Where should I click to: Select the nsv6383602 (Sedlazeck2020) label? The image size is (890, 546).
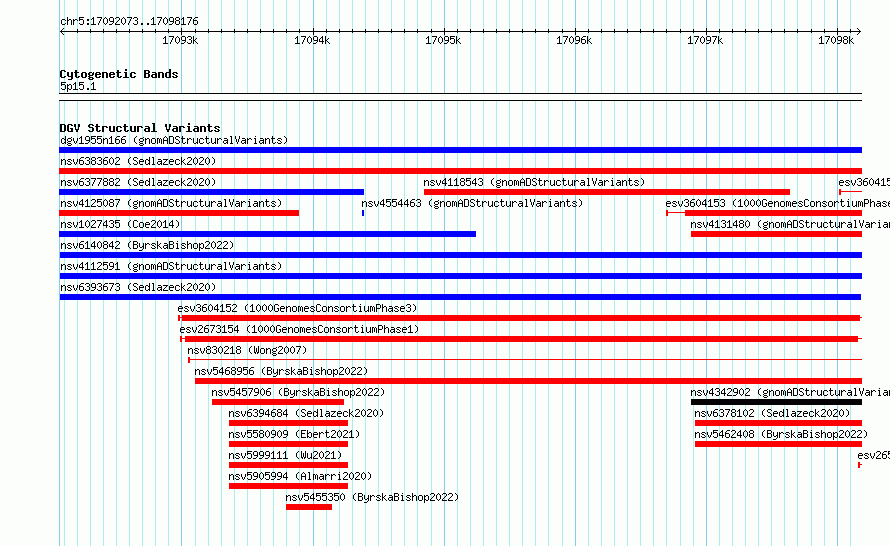pyautogui.click(x=138, y=161)
